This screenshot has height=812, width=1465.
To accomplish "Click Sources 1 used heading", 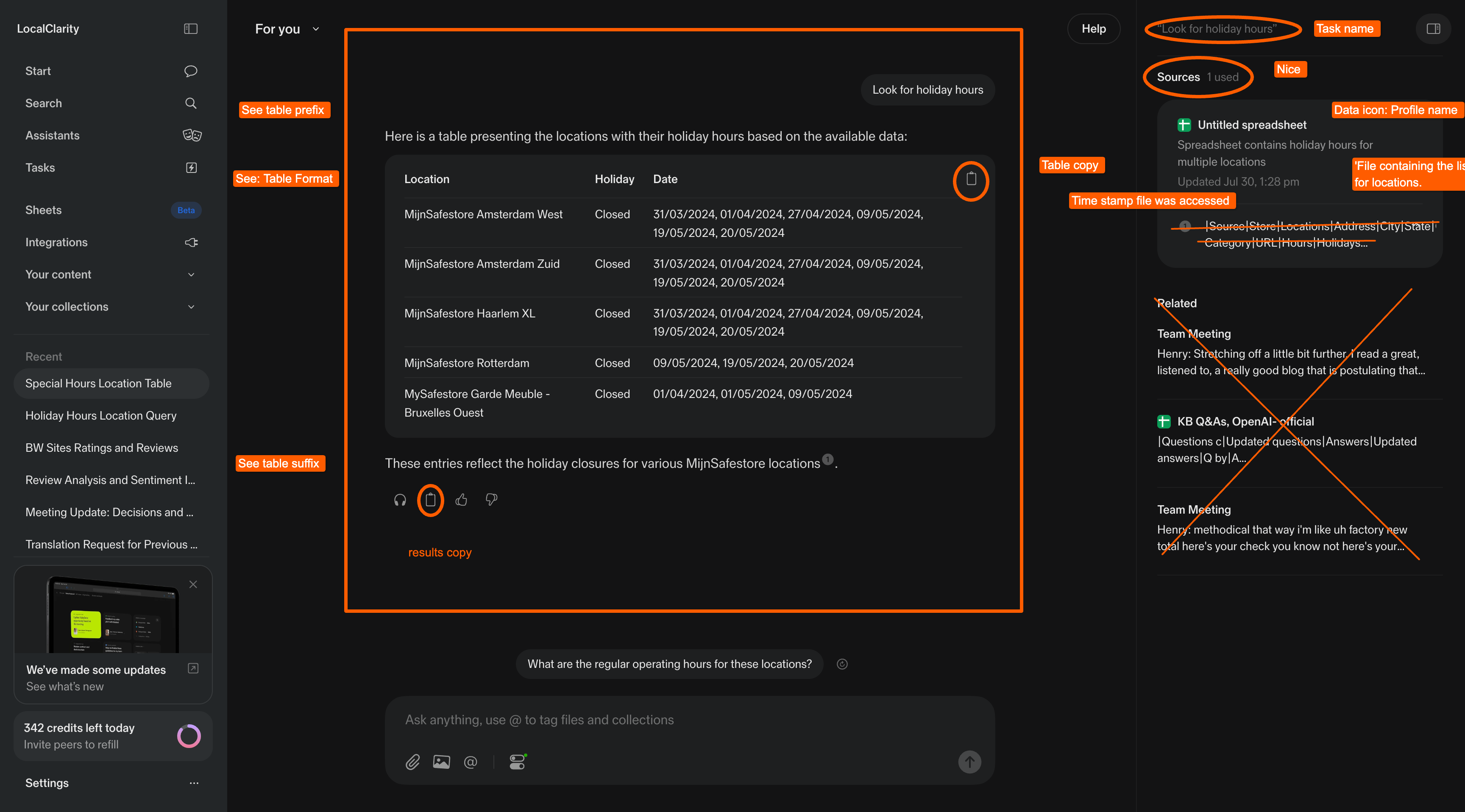I will [1197, 77].
